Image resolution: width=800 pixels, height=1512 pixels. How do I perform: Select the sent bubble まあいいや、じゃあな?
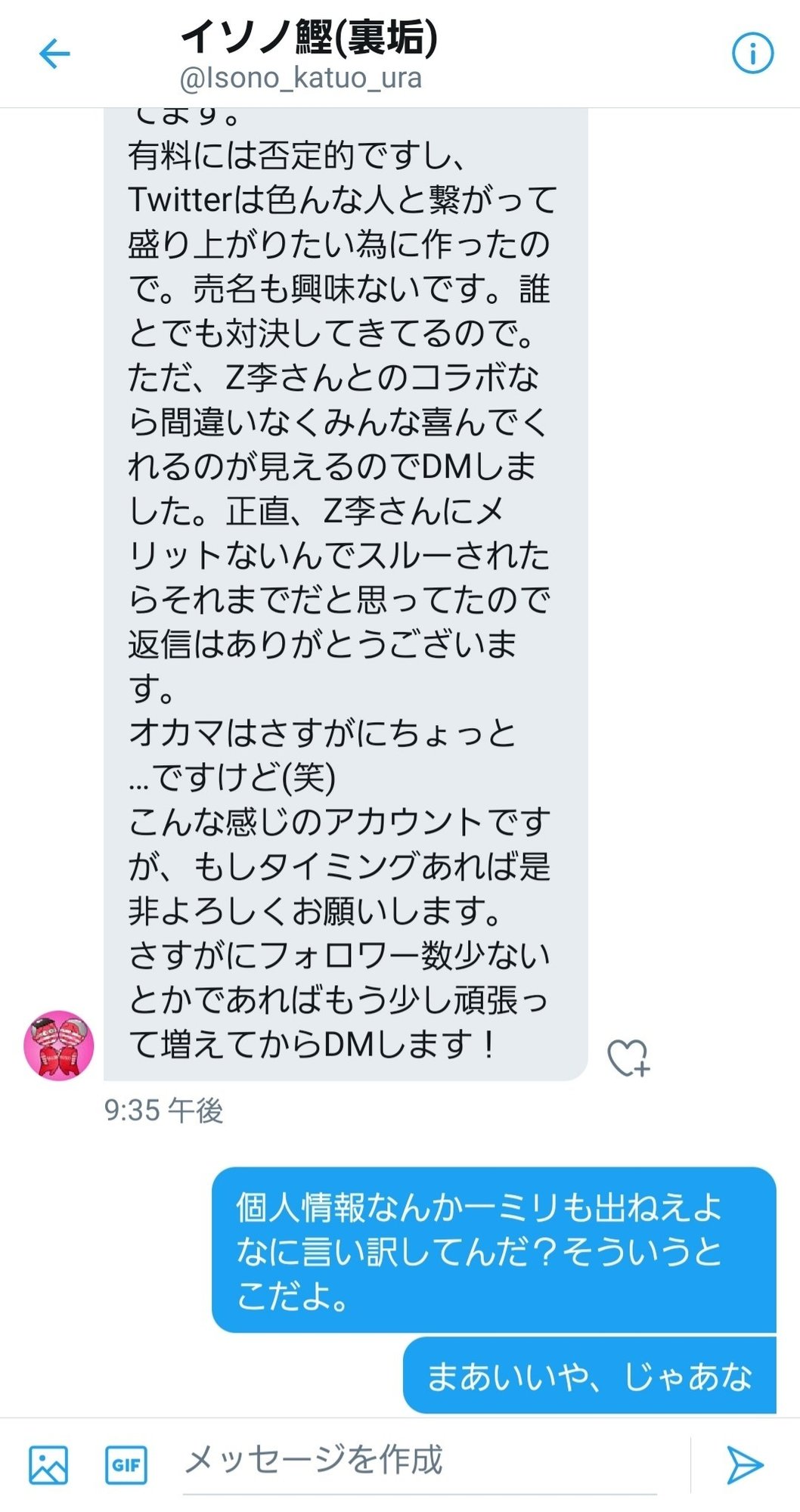click(x=590, y=1376)
